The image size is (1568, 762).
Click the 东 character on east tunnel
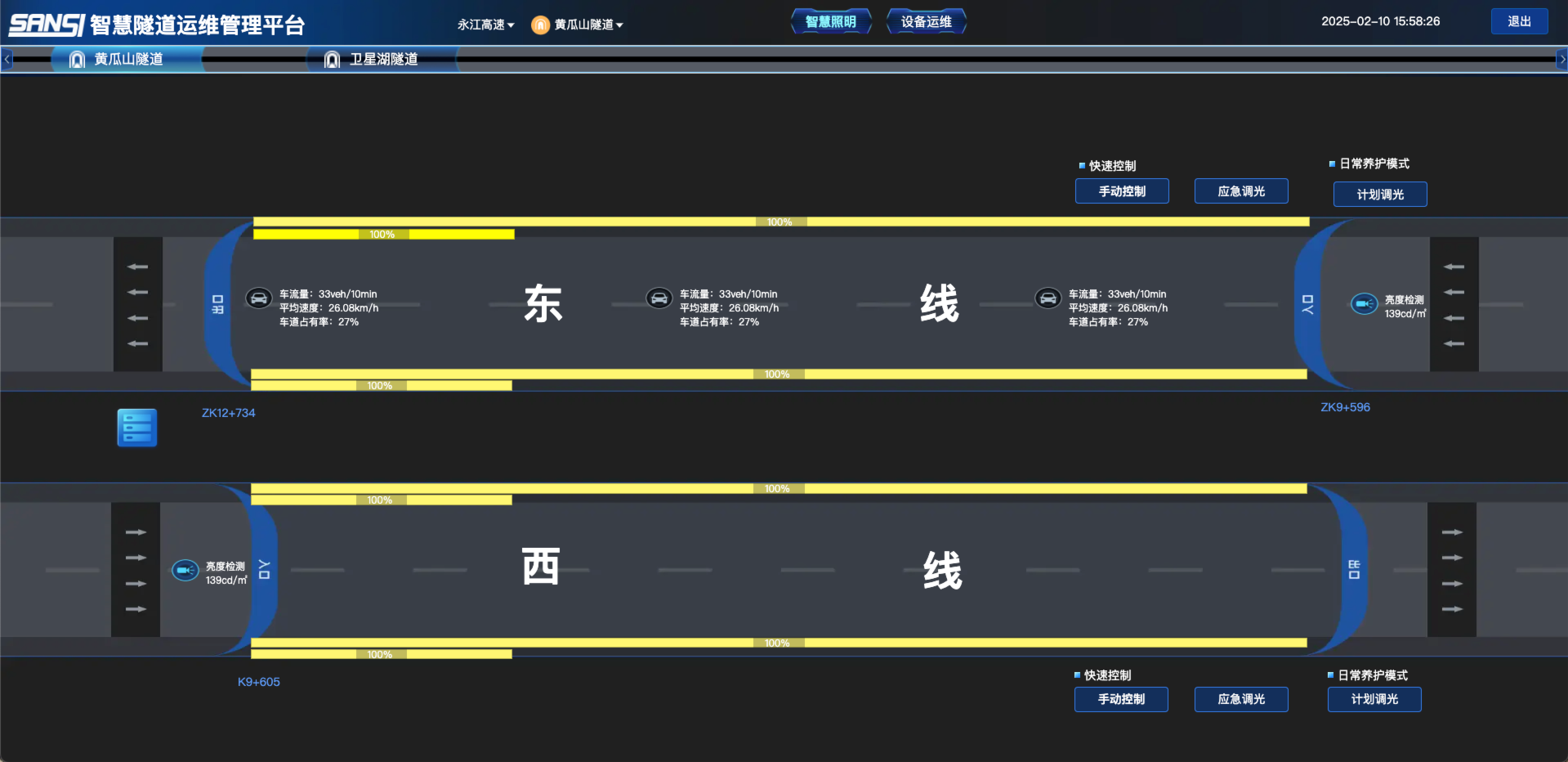(x=543, y=303)
